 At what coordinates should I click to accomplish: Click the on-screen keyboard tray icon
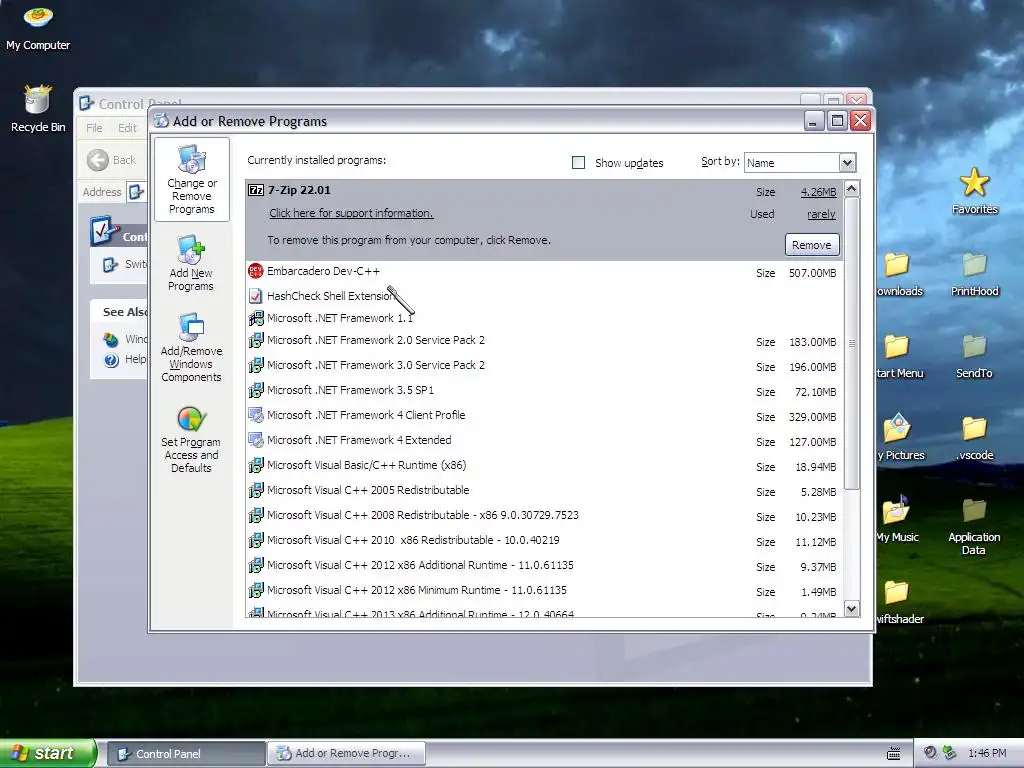coord(894,754)
